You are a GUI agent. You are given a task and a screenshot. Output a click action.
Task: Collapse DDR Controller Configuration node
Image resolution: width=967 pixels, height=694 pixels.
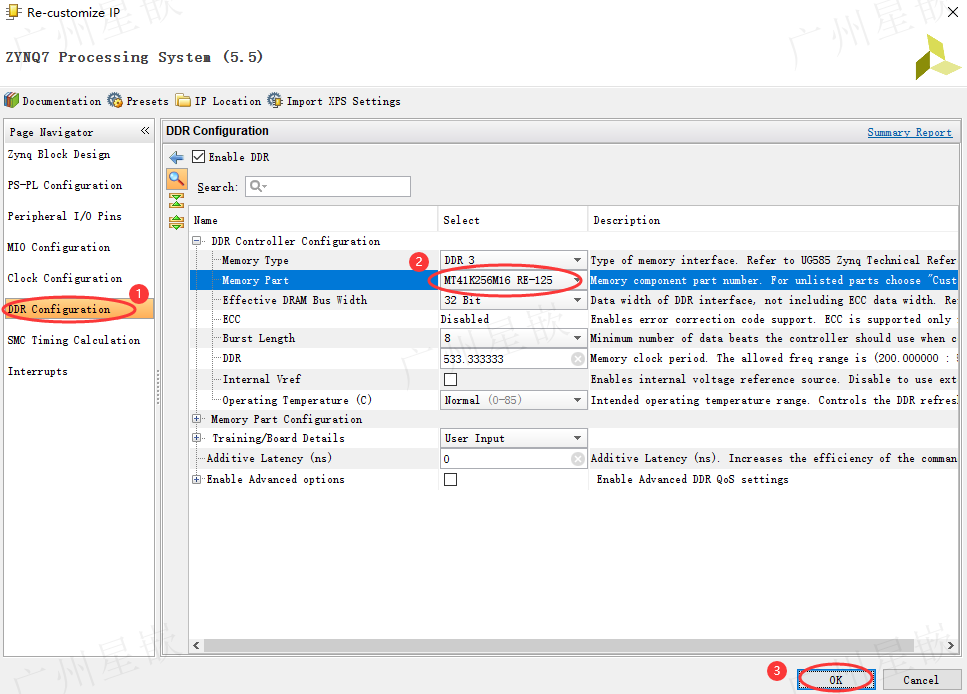197,241
